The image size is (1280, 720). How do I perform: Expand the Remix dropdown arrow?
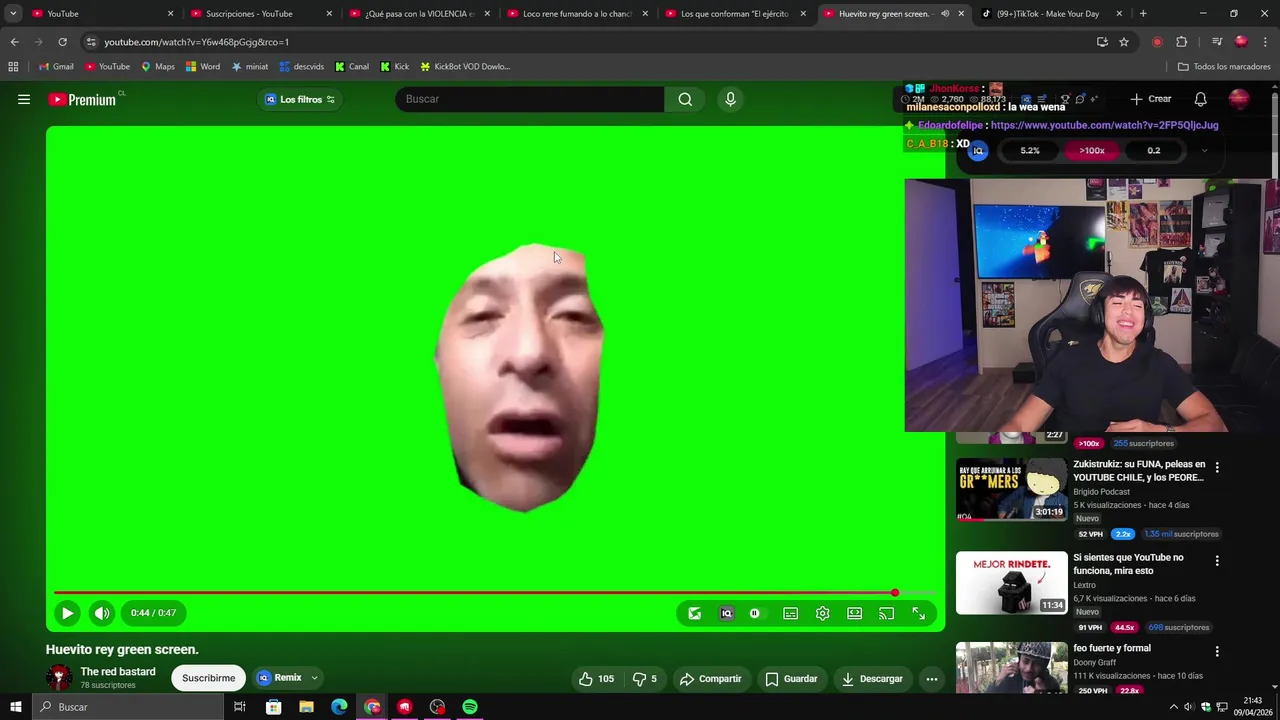(314, 678)
